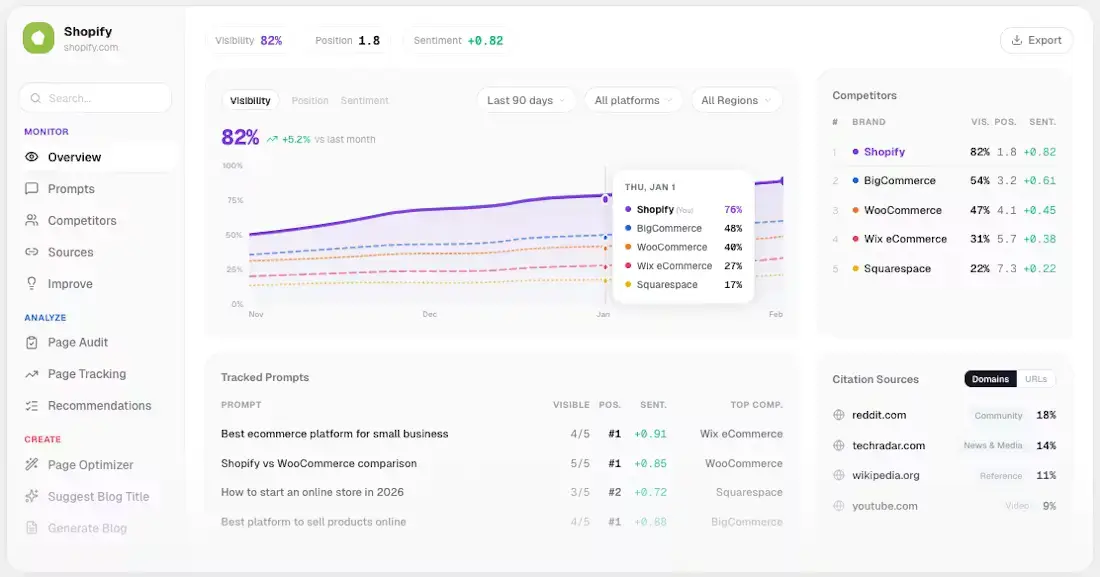Open Competitors via its people icon
Image resolution: width=1100 pixels, height=577 pixels.
coord(32,220)
